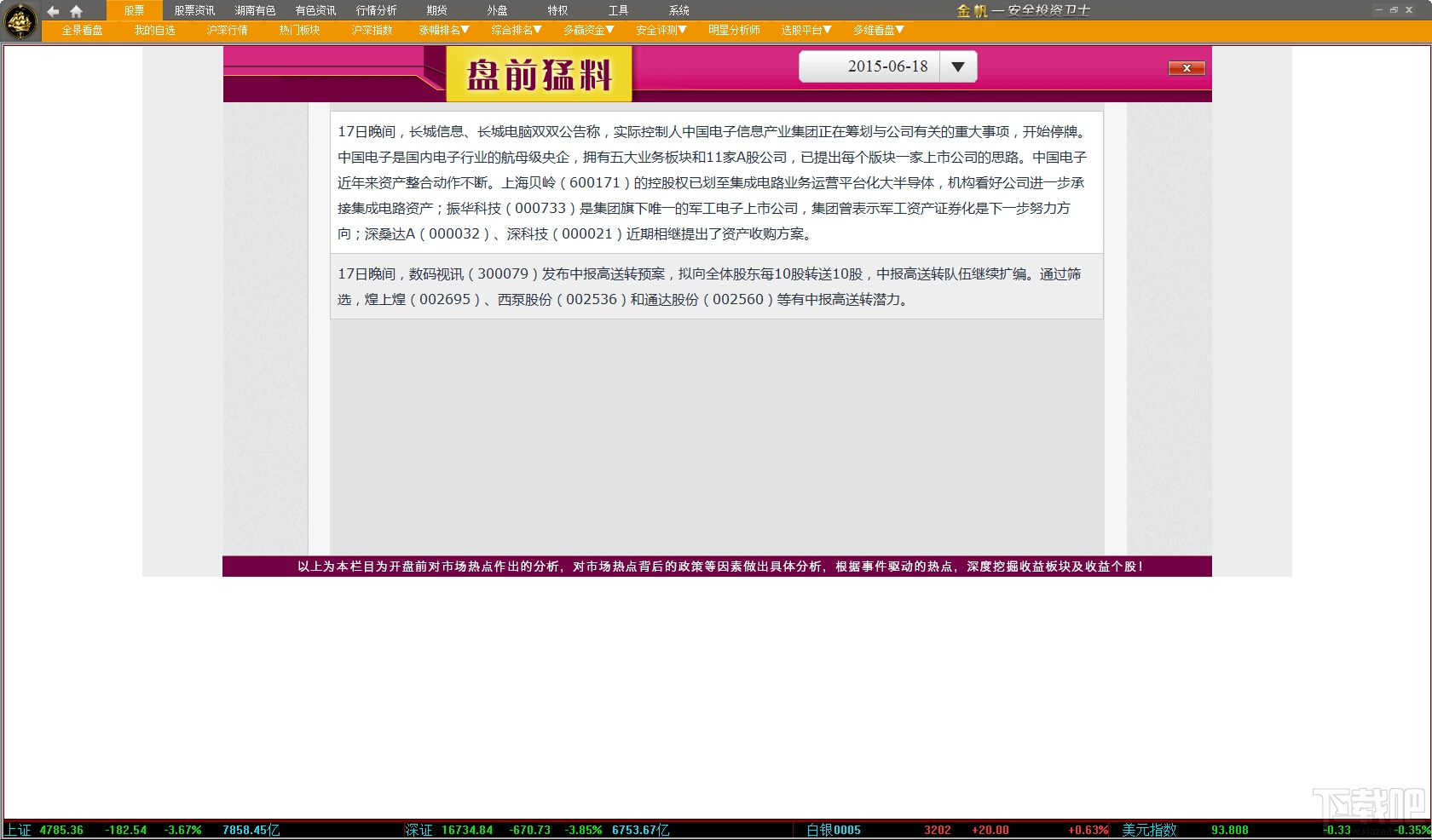Image resolution: width=1432 pixels, height=840 pixels.
Task: Click the 2015-06-18 date field
Action: (870, 66)
